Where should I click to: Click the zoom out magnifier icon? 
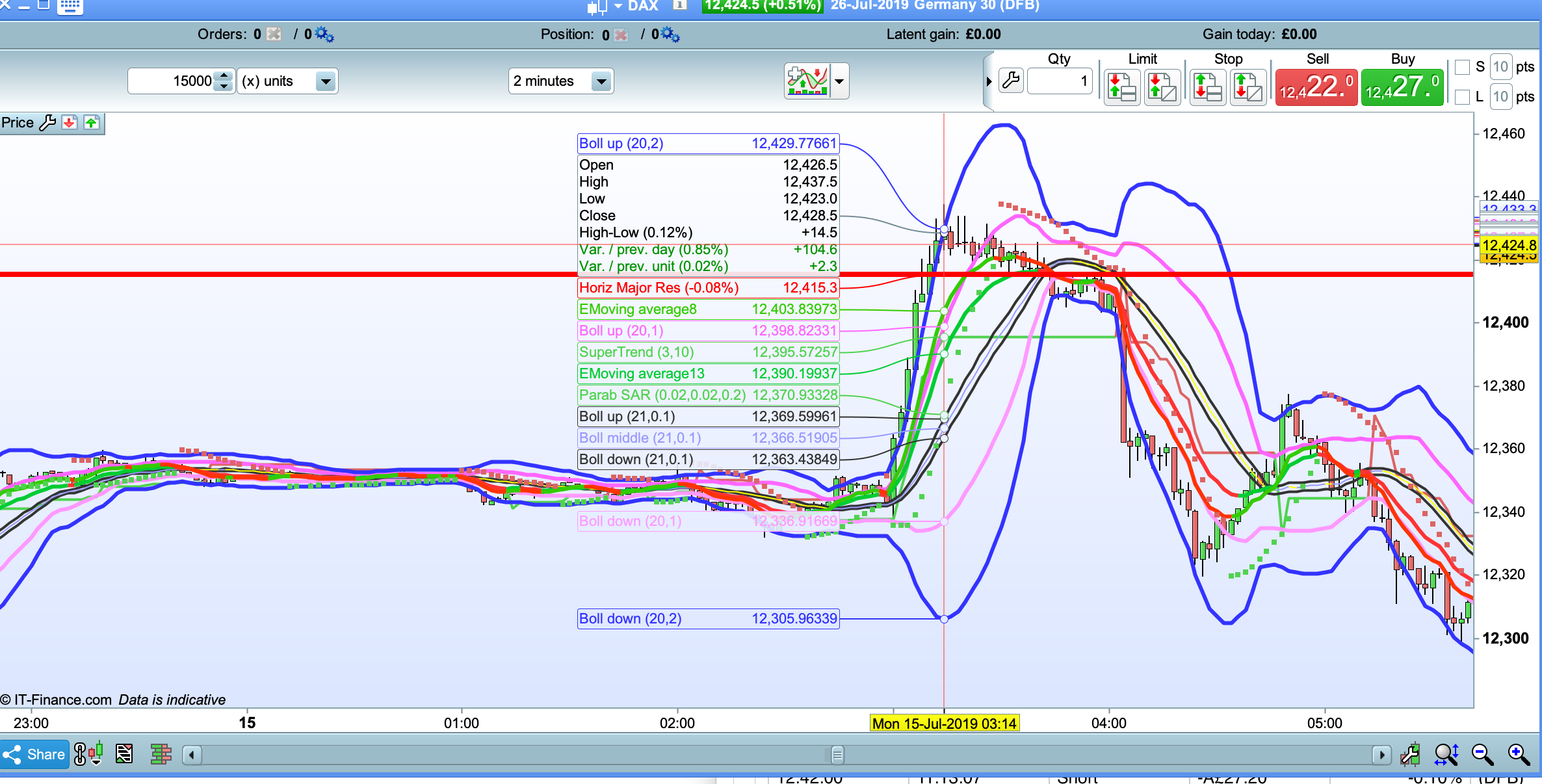(x=1482, y=755)
